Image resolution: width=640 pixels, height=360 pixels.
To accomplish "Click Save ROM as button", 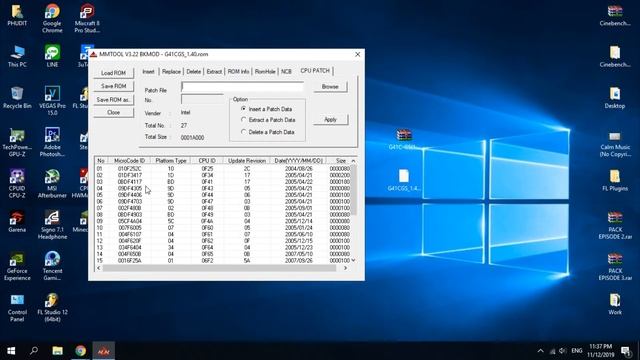I will click(113, 99).
